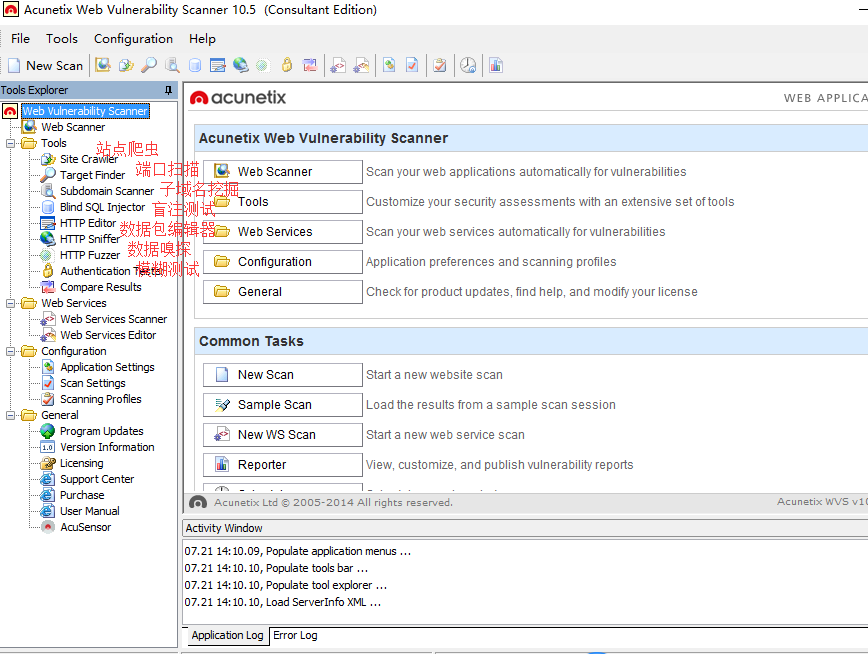This screenshot has height=654, width=868.
Task: Collapse the Configuration tree folder
Action: [10, 352]
